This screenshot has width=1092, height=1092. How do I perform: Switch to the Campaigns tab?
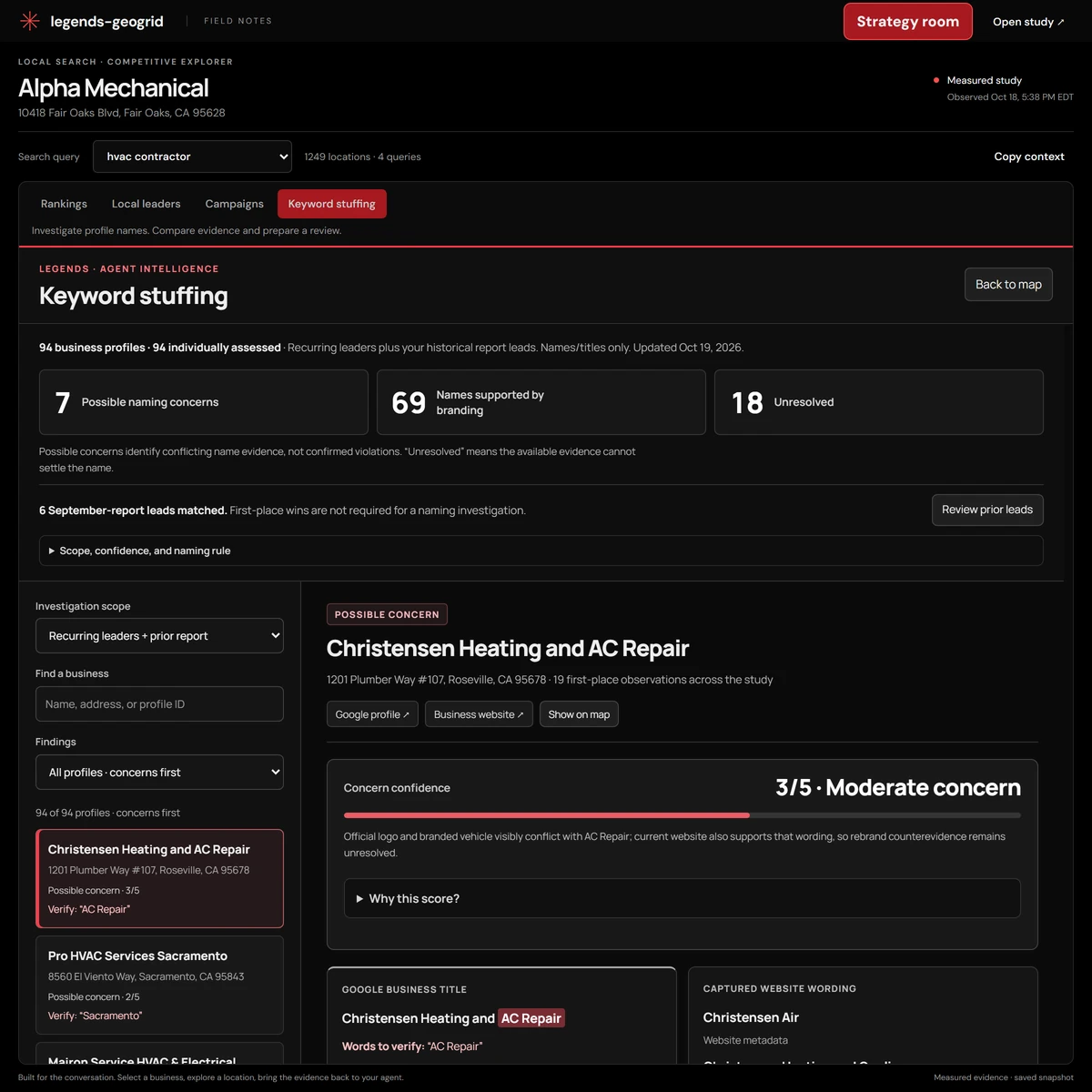pyautogui.click(x=234, y=204)
